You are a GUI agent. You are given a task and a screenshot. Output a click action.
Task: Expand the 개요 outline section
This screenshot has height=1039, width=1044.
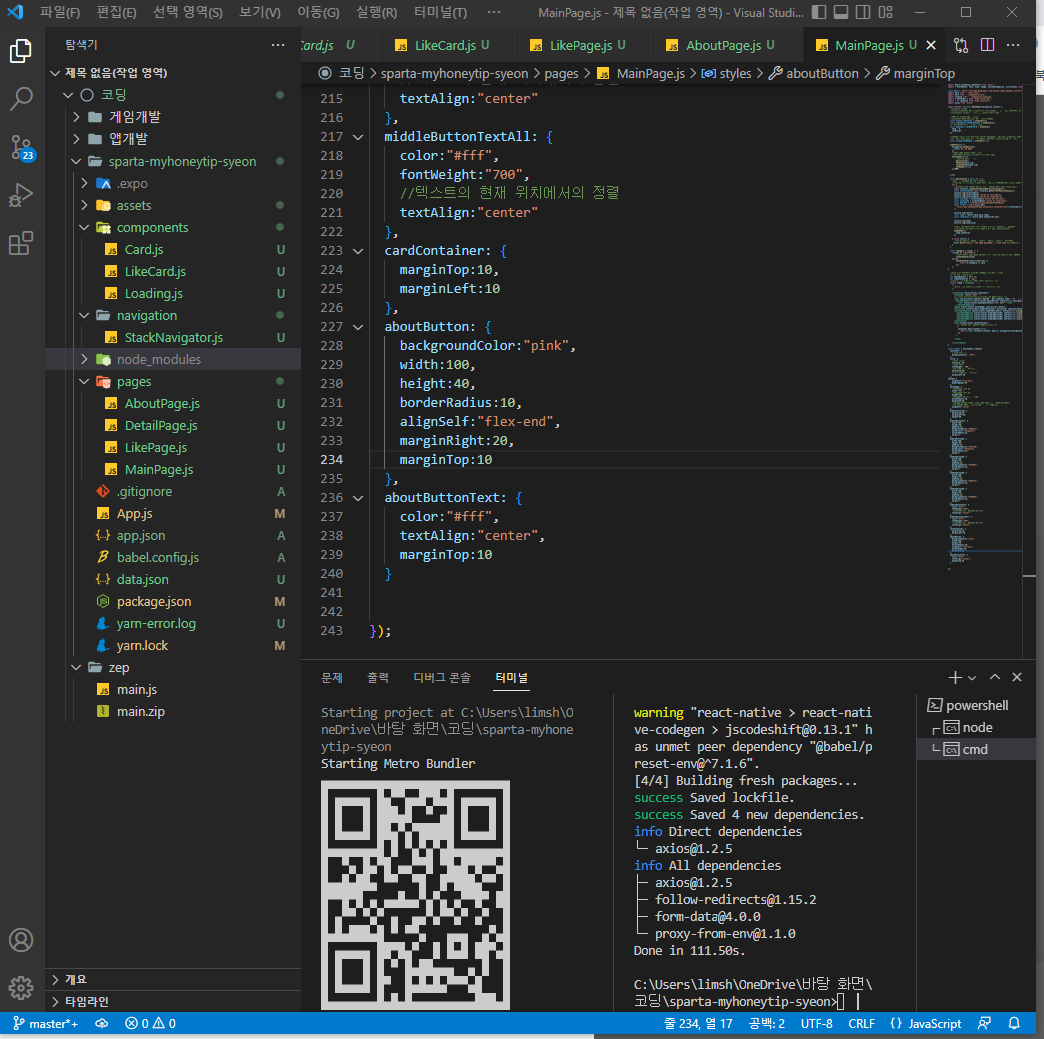pyautogui.click(x=173, y=979)
